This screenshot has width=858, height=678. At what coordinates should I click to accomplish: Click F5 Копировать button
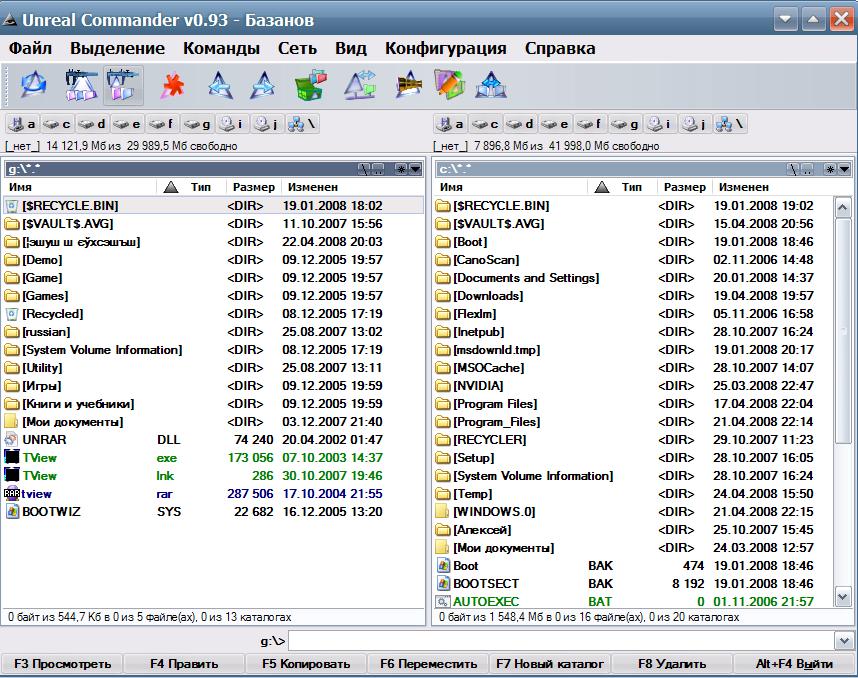(306, 664)
